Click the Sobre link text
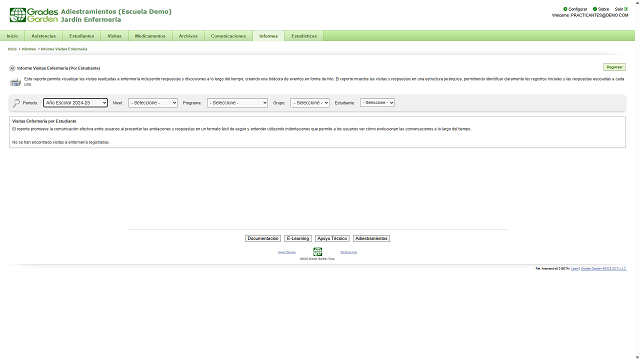 point(603,9)
